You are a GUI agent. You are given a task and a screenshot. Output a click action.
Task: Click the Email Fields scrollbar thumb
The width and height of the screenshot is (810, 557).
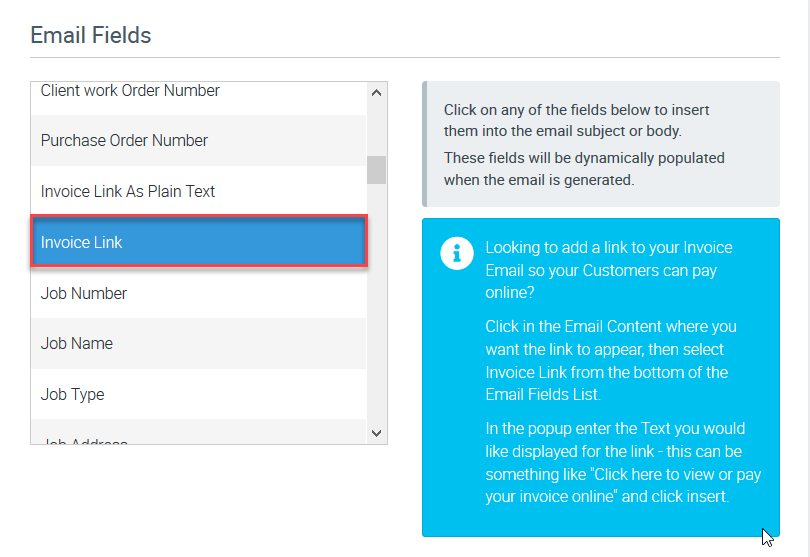click(x=377, y=170)
